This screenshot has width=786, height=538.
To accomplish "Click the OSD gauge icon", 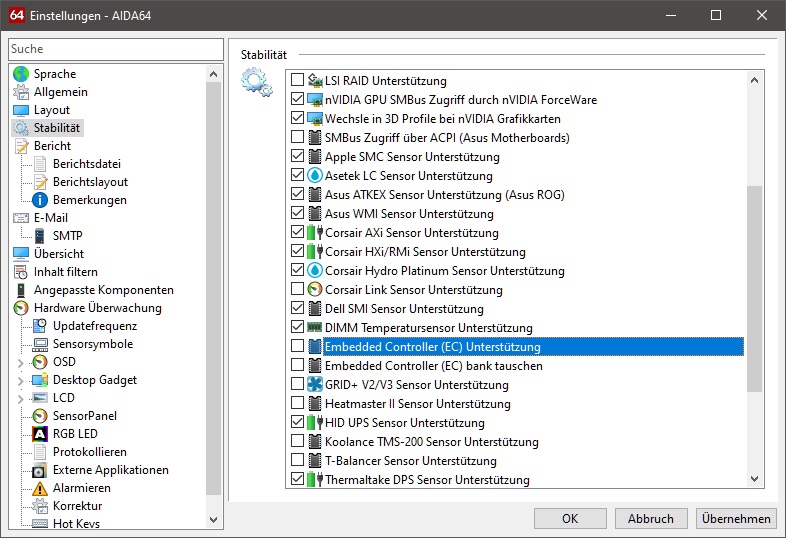I will 40,362.
